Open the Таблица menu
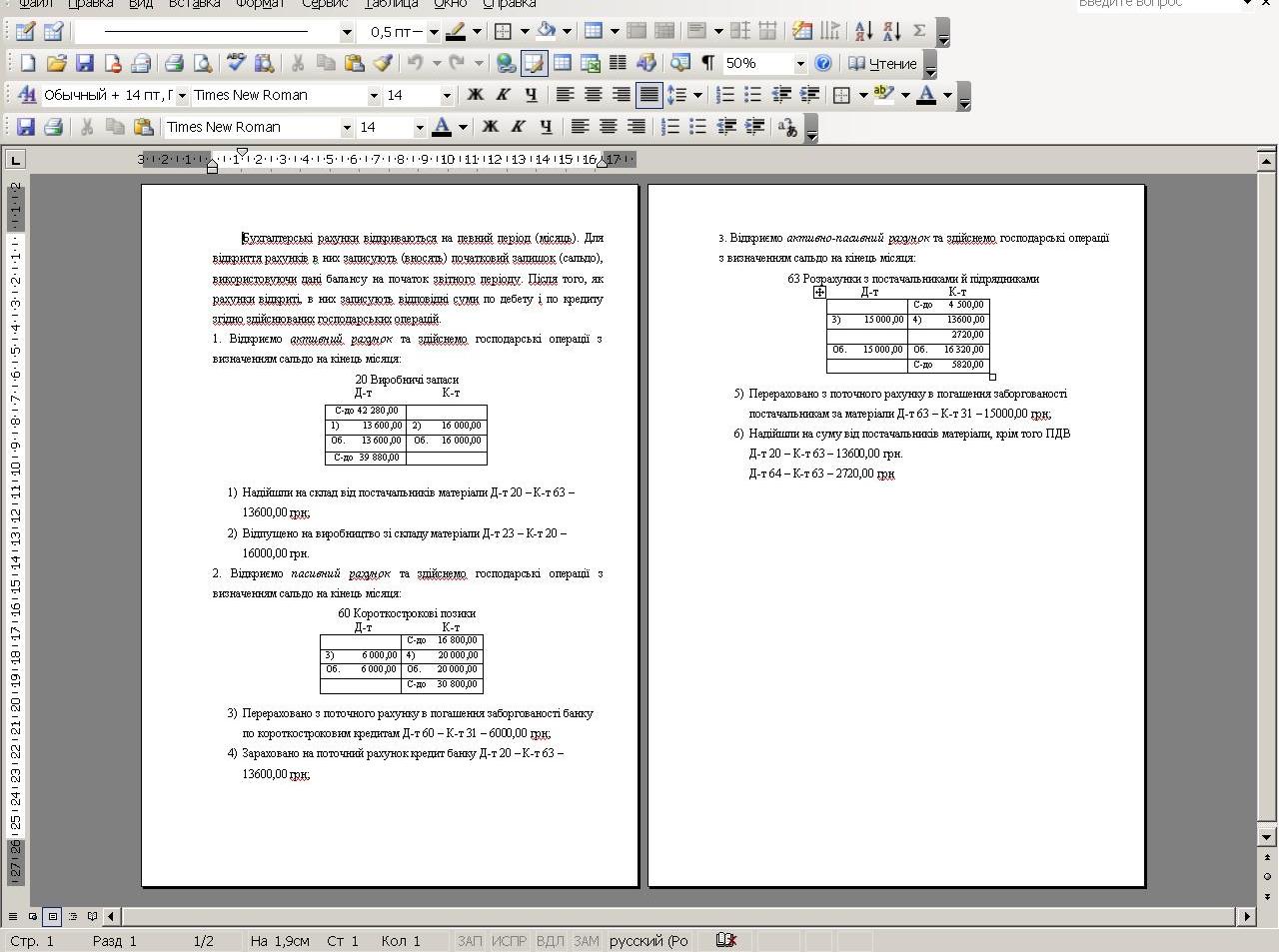 [391, 4]
